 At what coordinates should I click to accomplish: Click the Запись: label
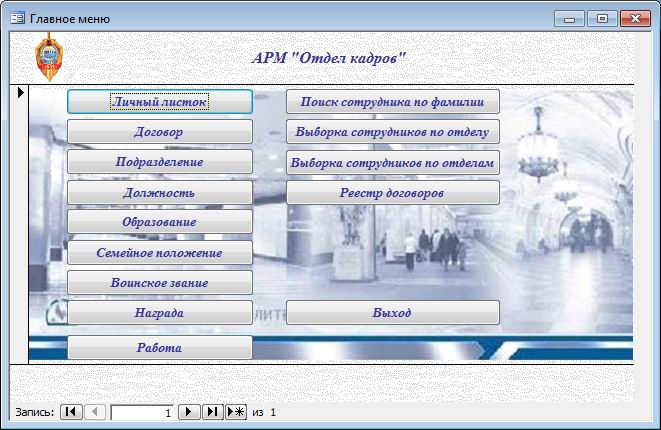35,412
